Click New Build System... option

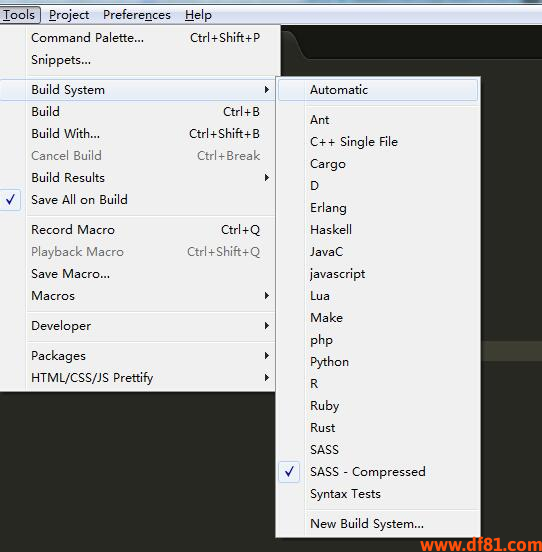coord(378,524)
